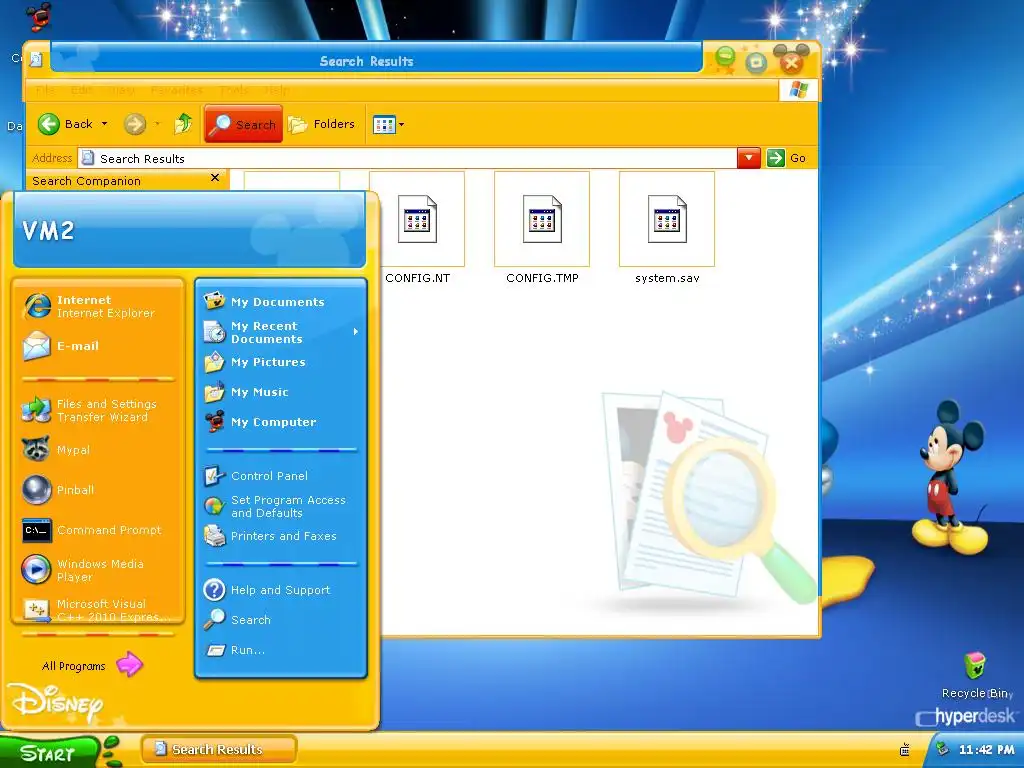Open Search from the Start menu
The image size is (1024, 768).
click(281, 620)
